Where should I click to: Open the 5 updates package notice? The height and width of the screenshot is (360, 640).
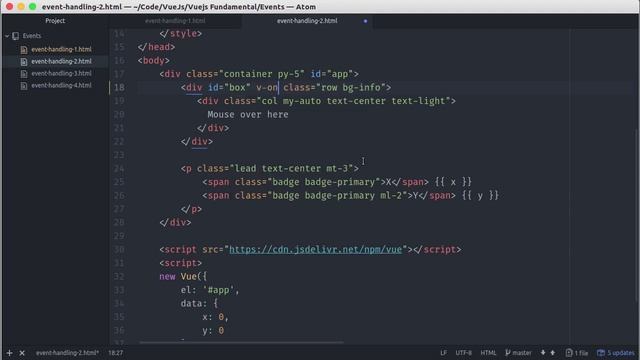[x=616, y=353]
